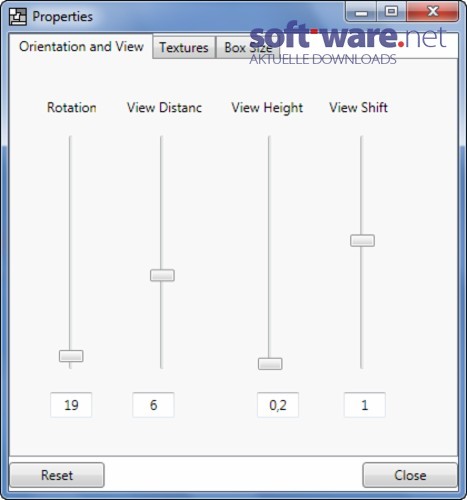Maximize the Properties window
The height and width of the screenshot is (500, 467).
pyautogui.click(x=391, y=12)
